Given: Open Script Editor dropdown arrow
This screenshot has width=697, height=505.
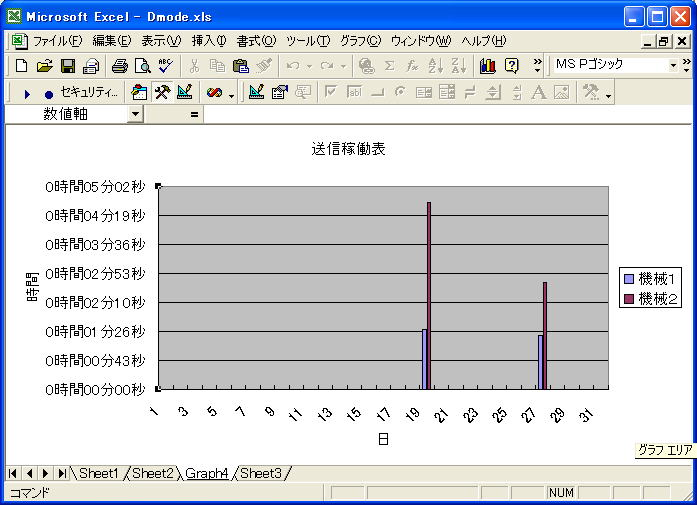Looking at the screenshot, I should click(231, 95).
